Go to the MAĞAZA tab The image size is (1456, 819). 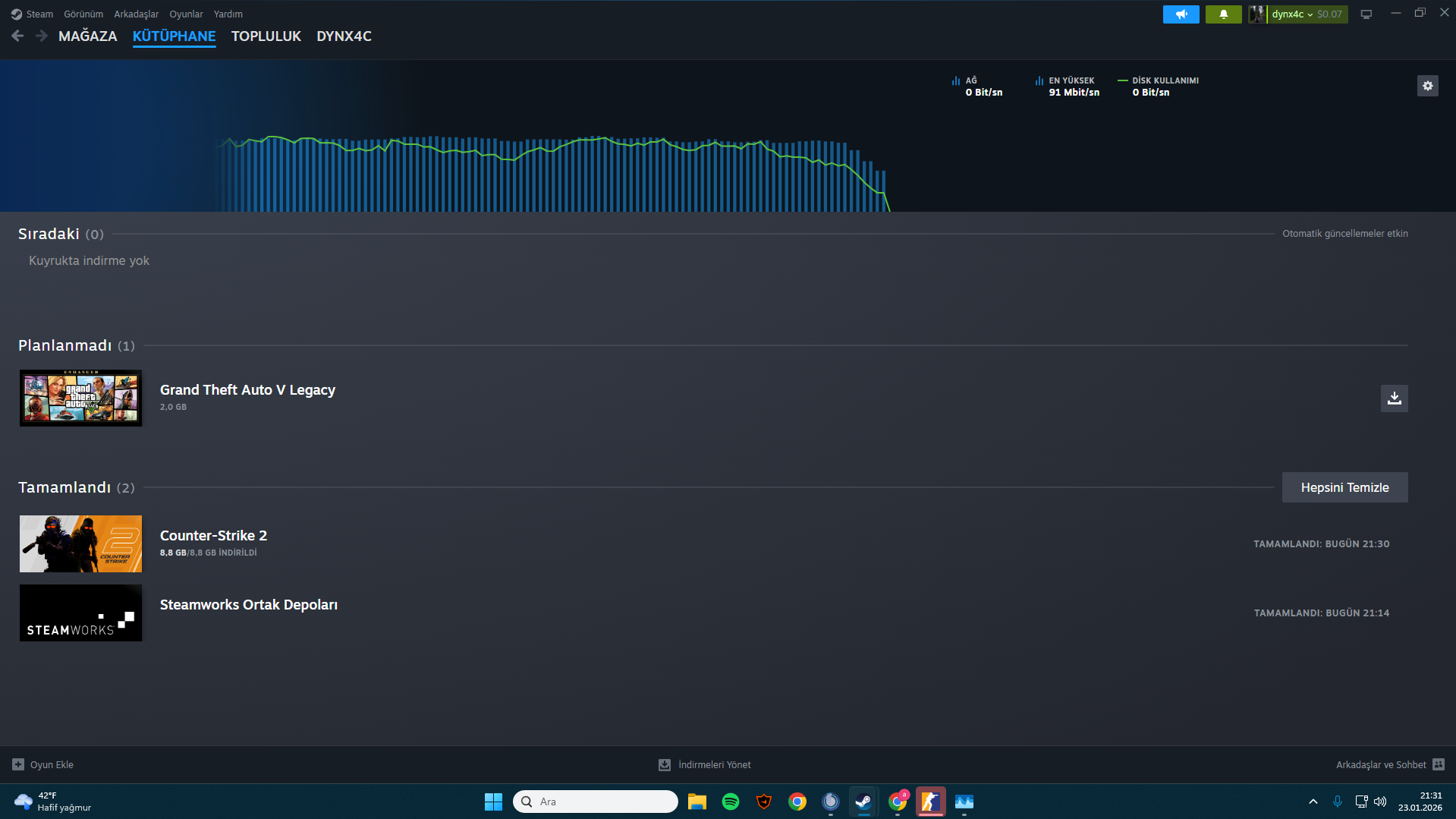point(88,36)
